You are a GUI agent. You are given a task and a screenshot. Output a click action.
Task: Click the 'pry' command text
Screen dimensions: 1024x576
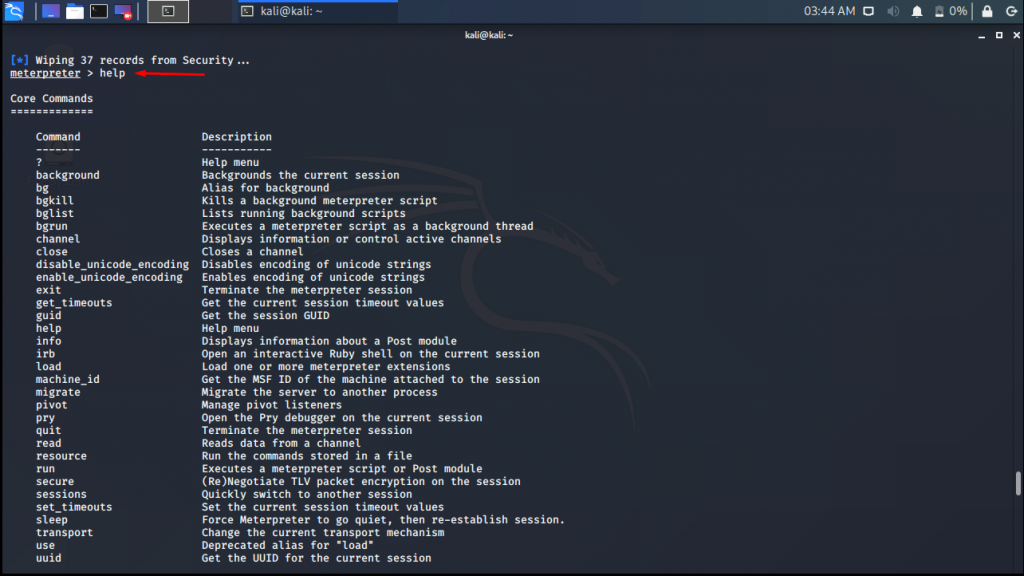tap(45, 418)
